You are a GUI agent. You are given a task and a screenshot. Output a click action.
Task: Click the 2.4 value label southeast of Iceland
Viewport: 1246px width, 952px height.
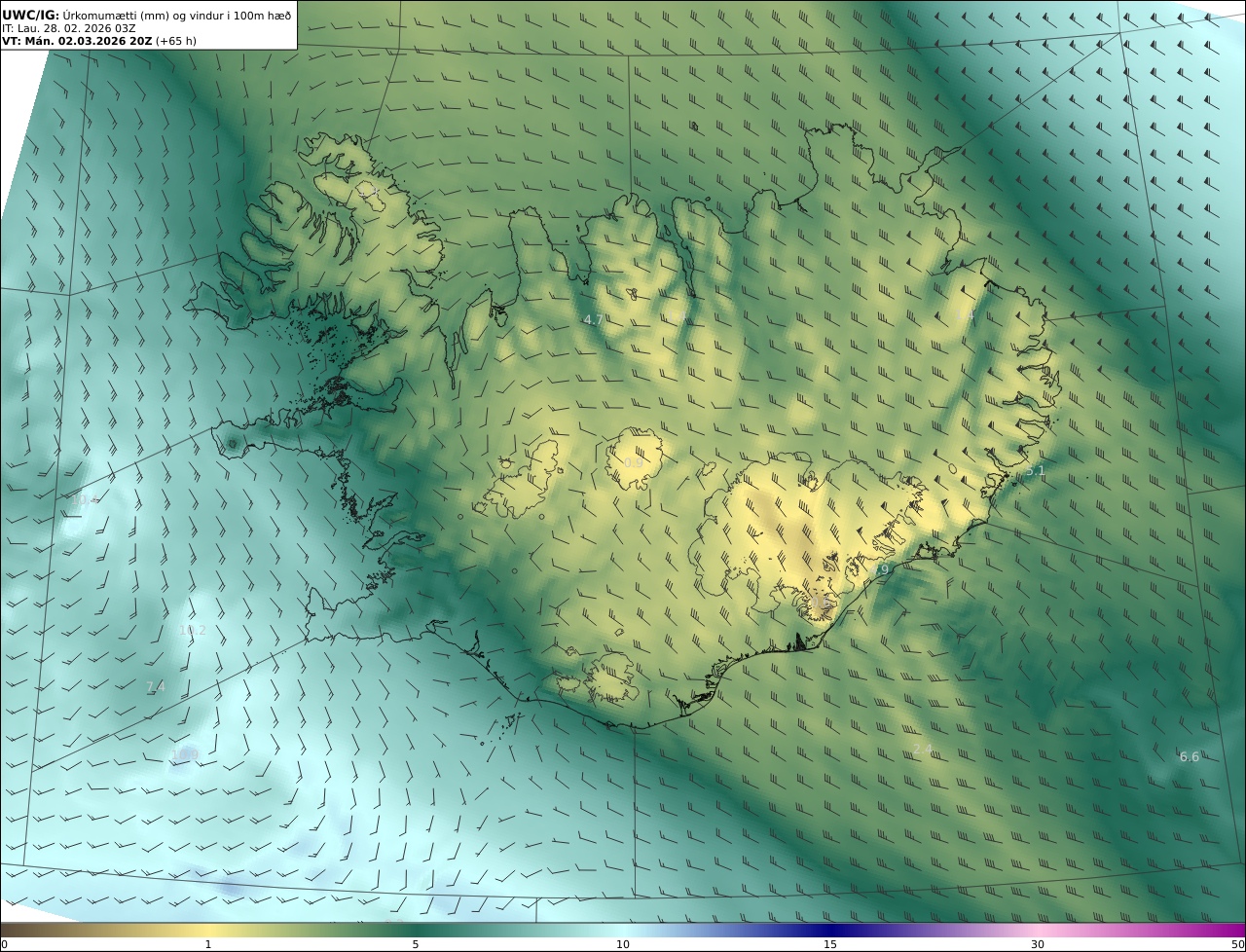923,749
